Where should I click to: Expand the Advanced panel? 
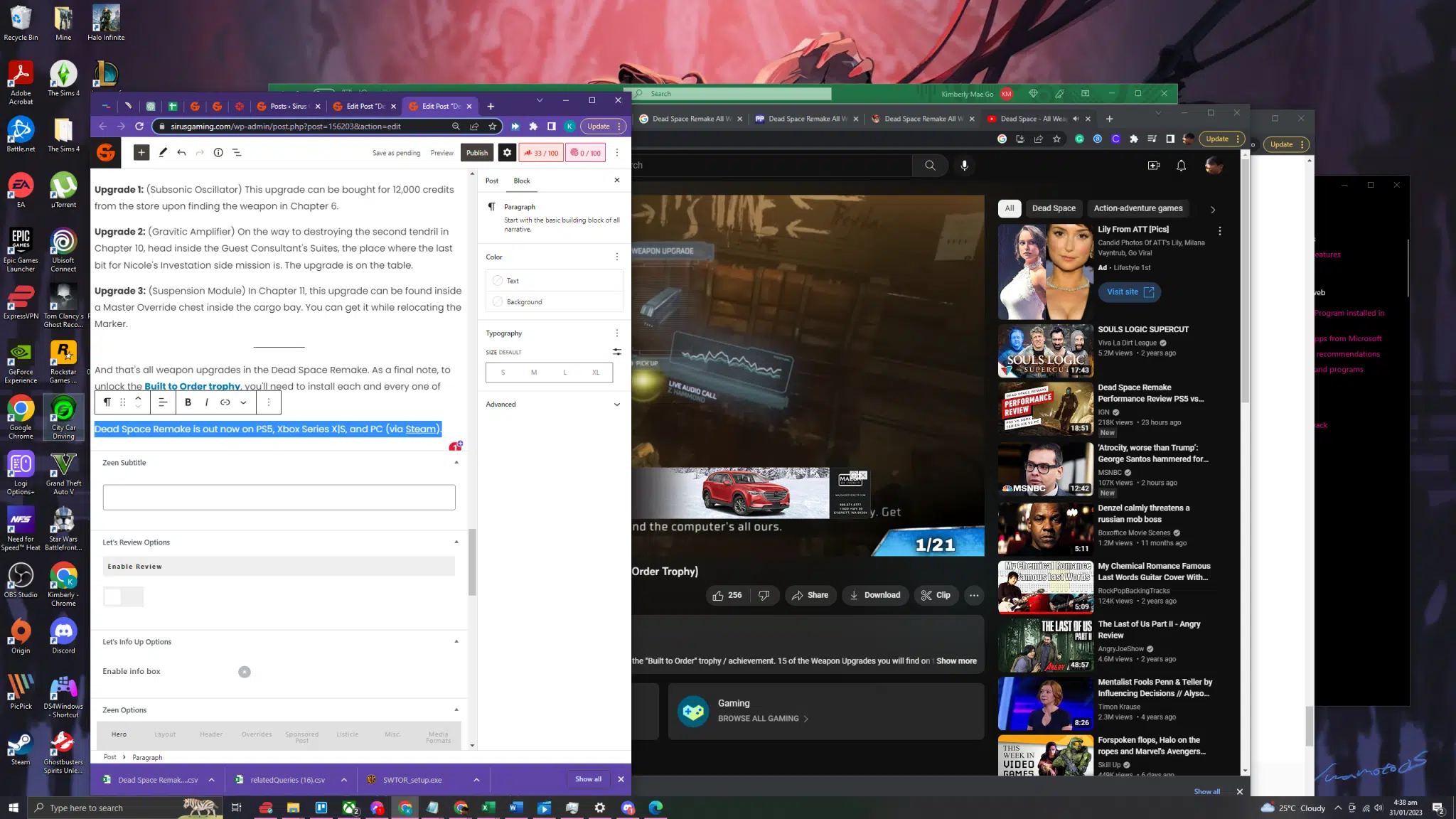(553, 404)
